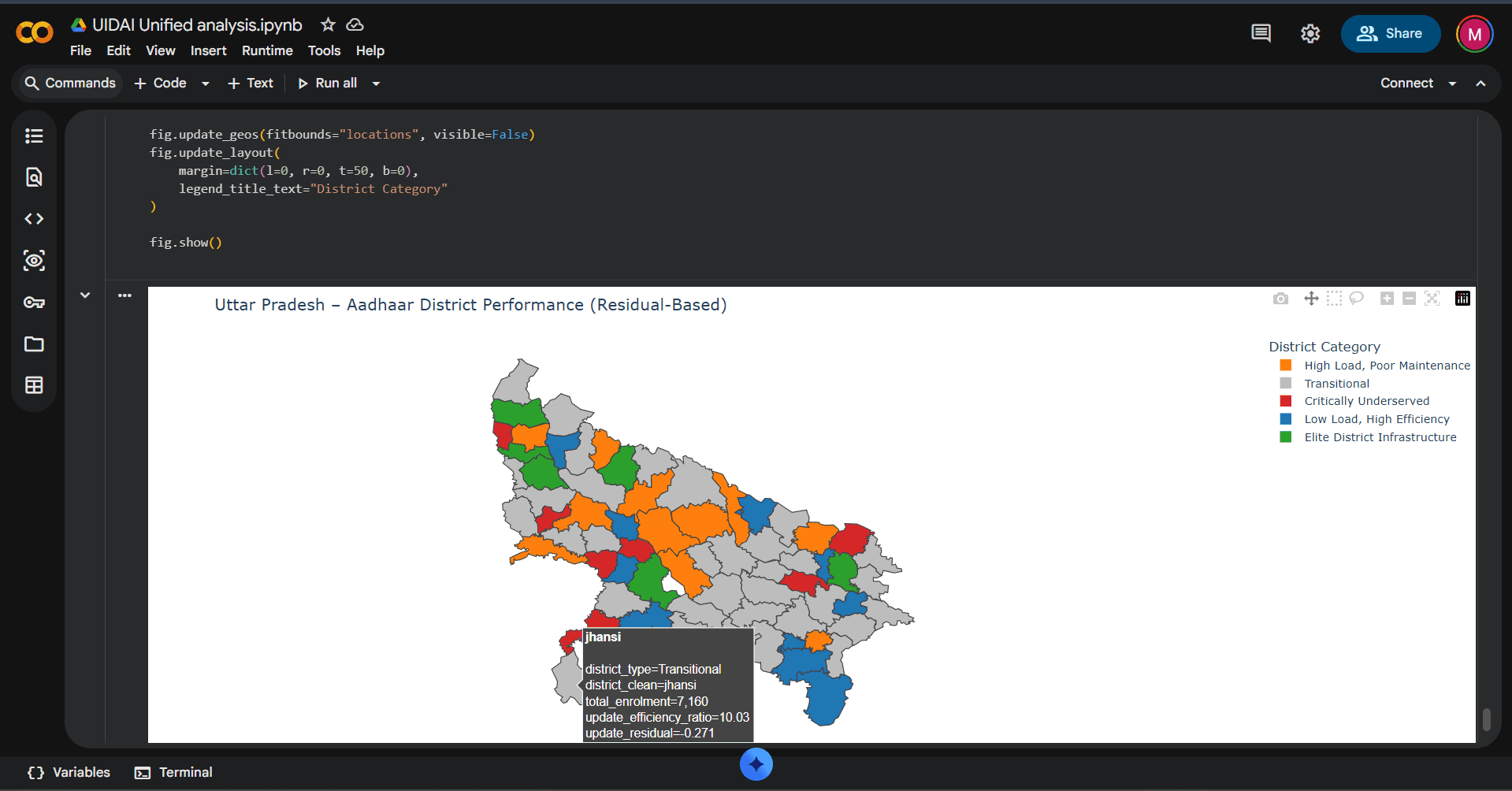The width and height of the screenshot is (1512, 791).
Task: Activate Lasso Select on the chart
Action: (x=1357, y=299)
